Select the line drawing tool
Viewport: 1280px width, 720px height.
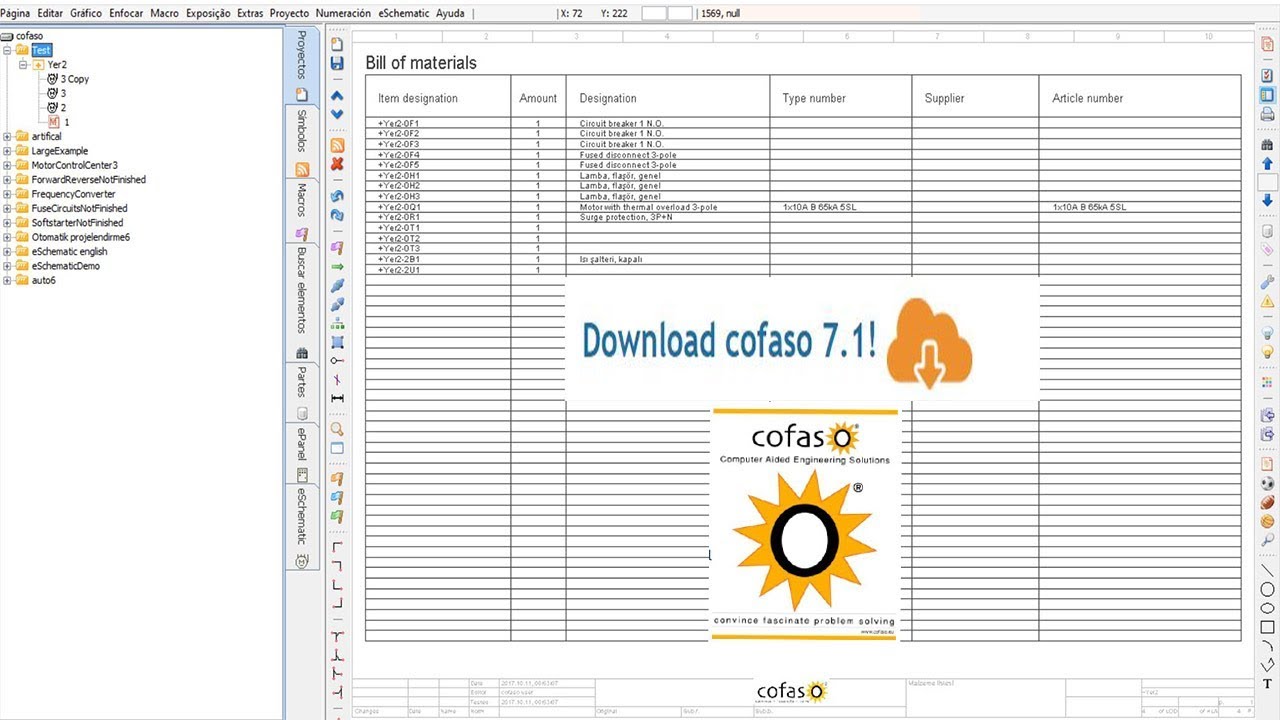1267,571
